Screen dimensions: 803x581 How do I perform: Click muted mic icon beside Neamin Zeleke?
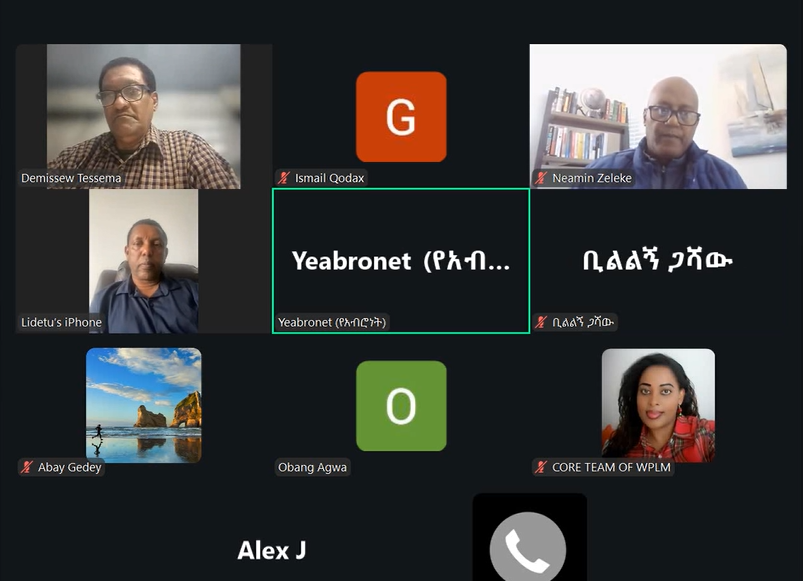pos(541,178)
